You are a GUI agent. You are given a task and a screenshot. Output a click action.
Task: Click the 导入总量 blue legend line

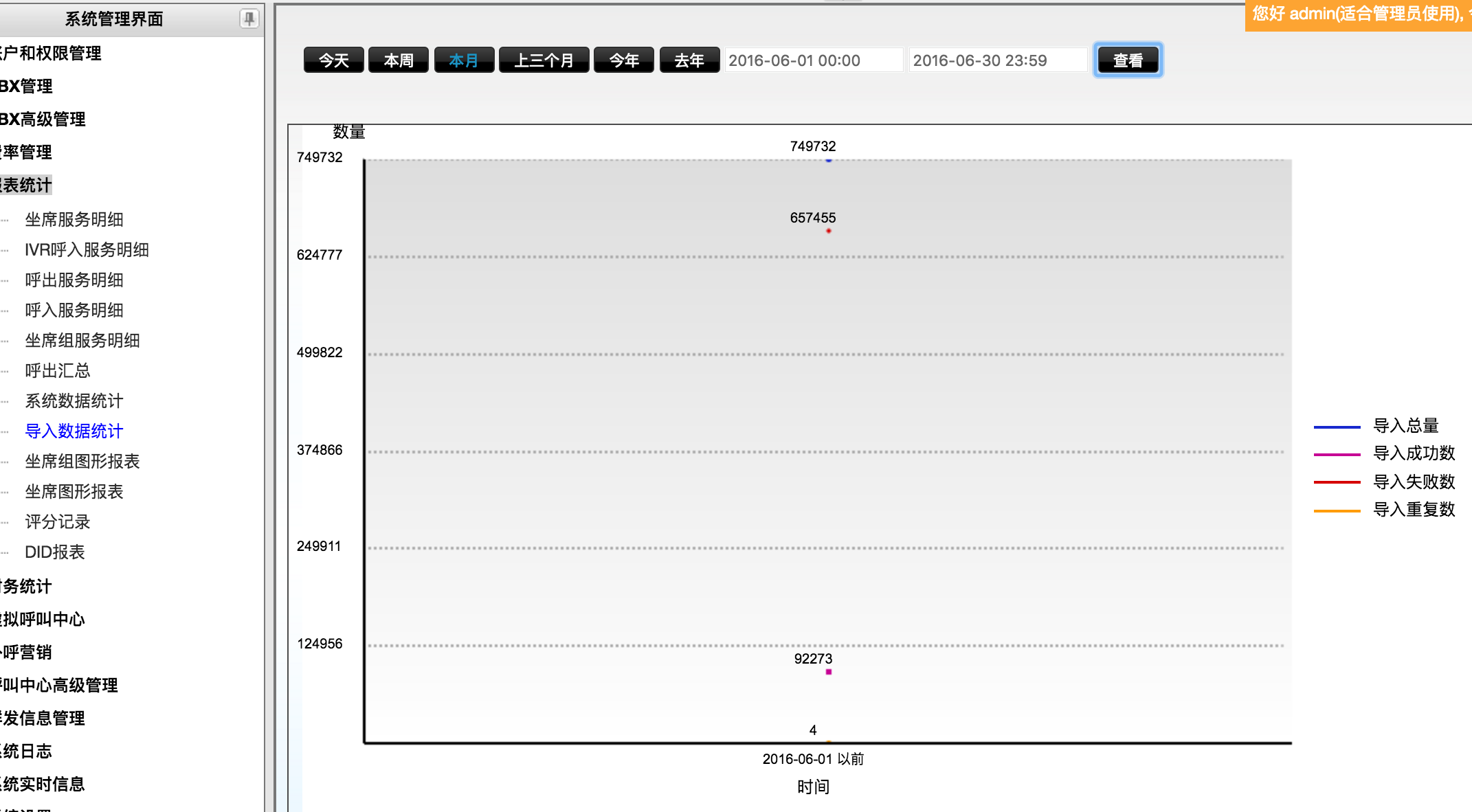point(1337,427)
